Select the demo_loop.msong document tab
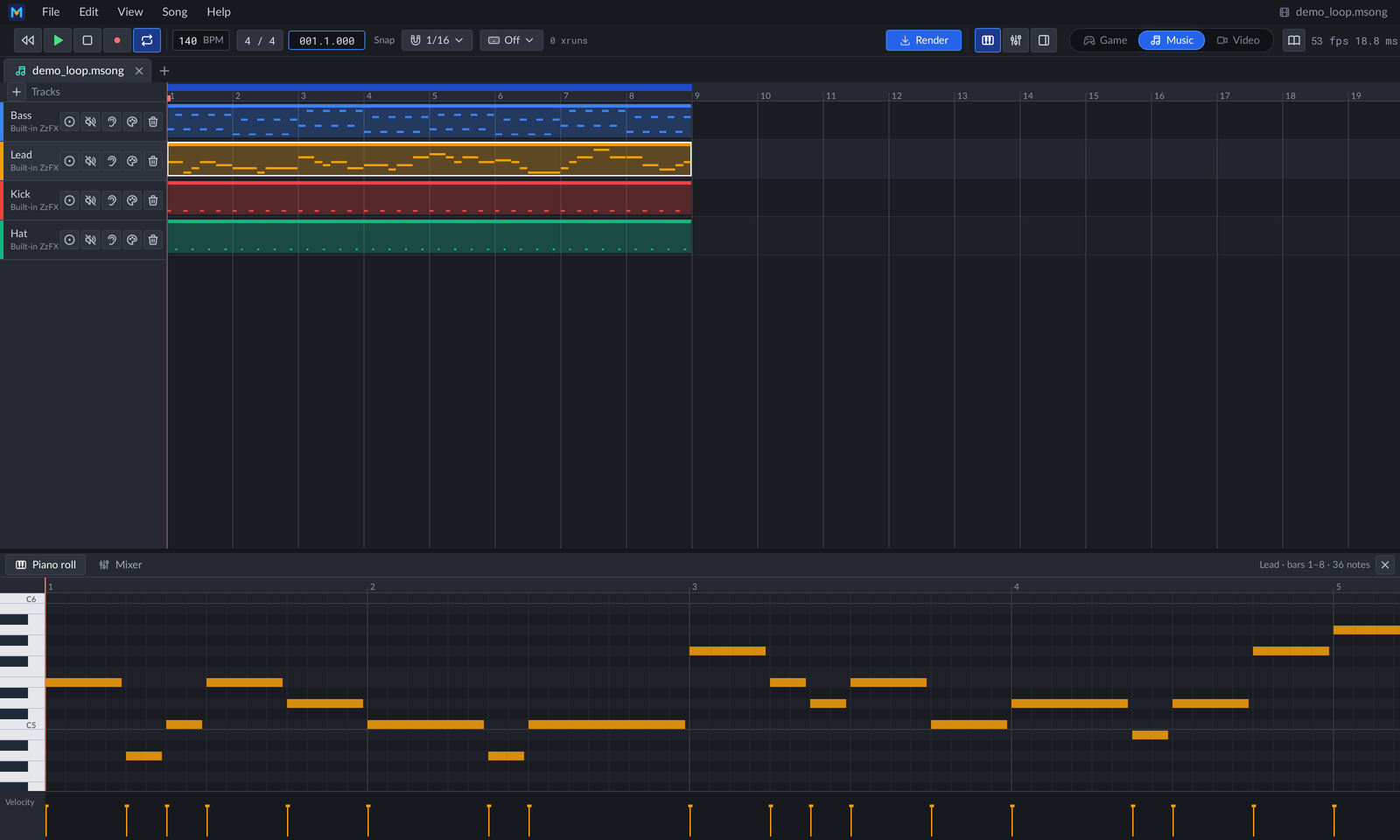This screenshot has width=1400, height=840. point(77,71)
